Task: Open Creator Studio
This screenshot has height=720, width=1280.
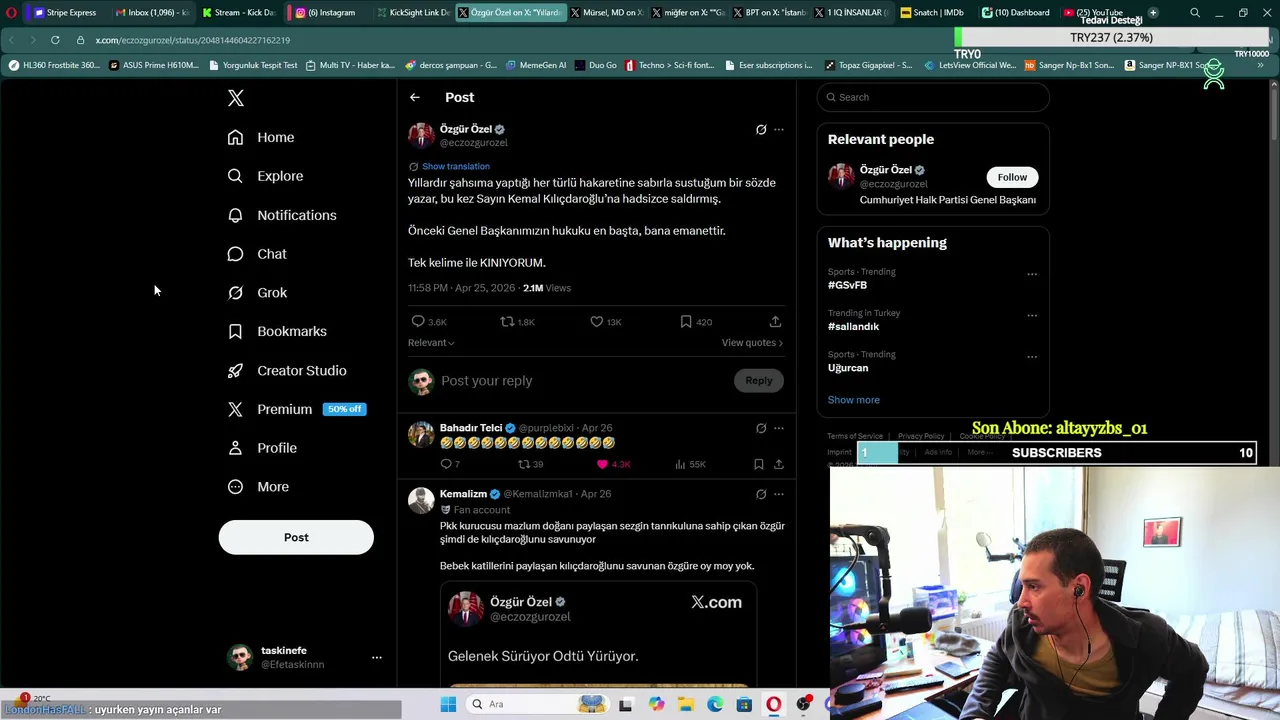Action: pos(287,370)
